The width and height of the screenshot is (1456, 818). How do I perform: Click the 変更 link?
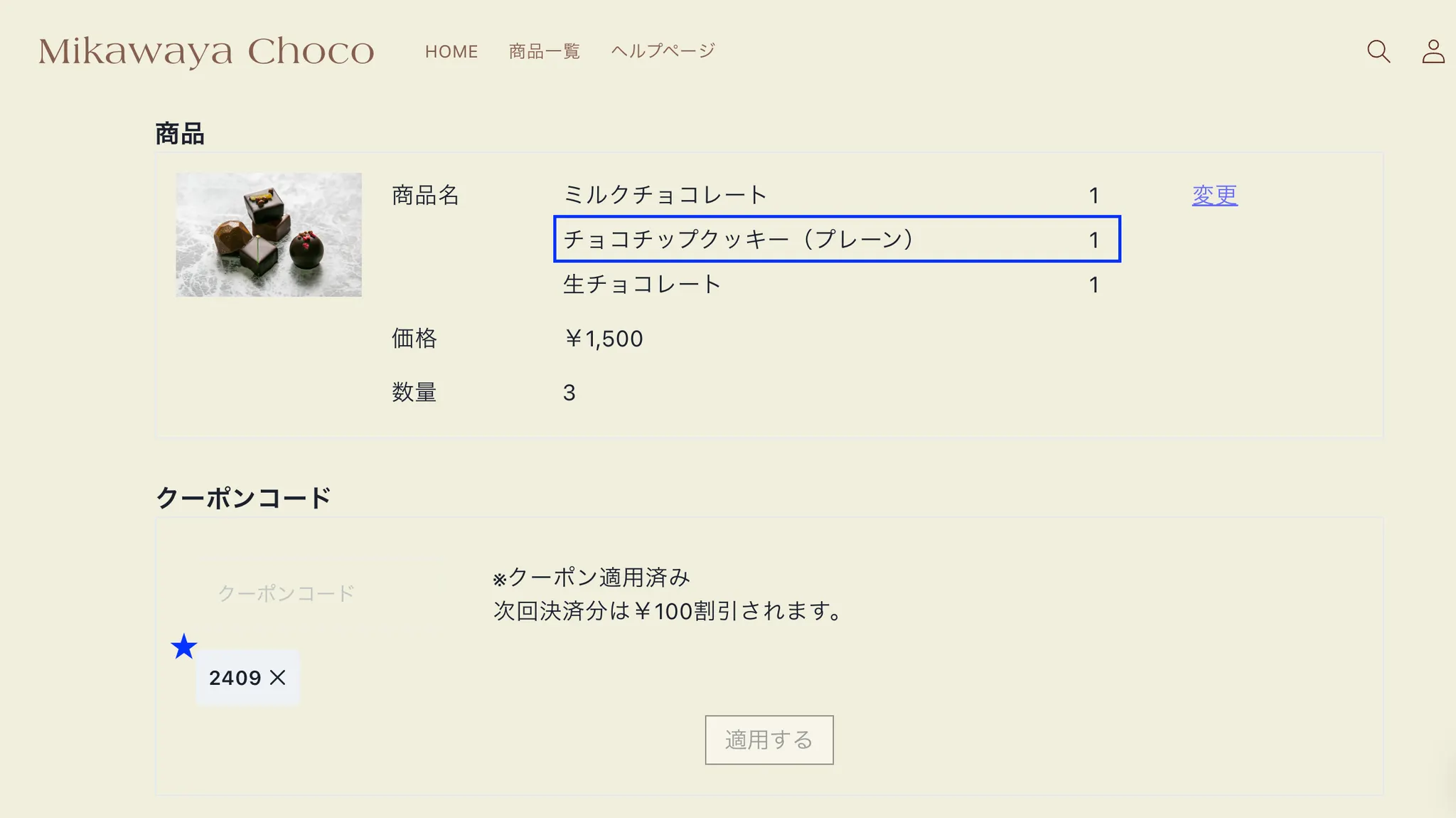[x=1214, y=195]
